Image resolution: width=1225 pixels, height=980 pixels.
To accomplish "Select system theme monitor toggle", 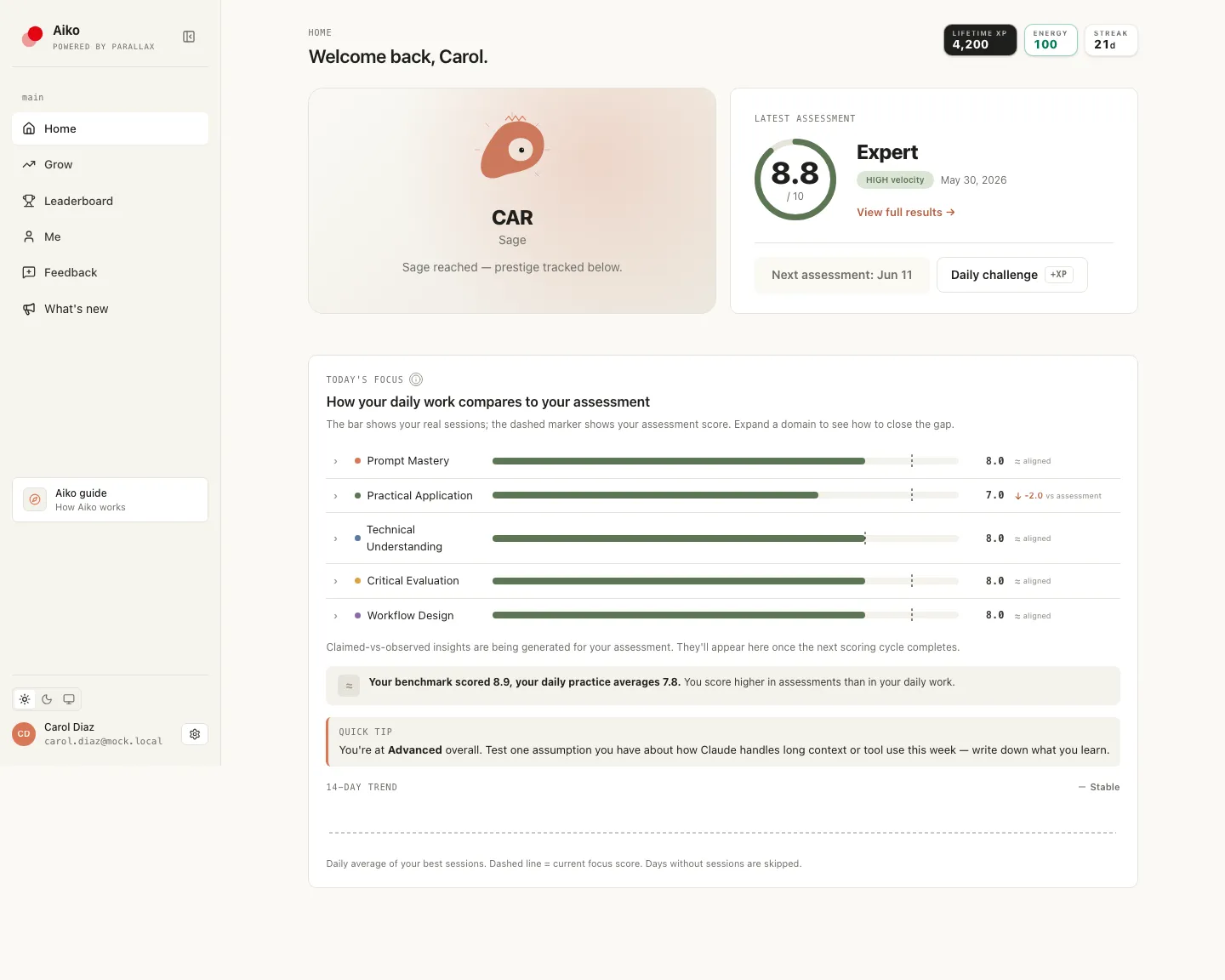I will (x=69, y=699).
